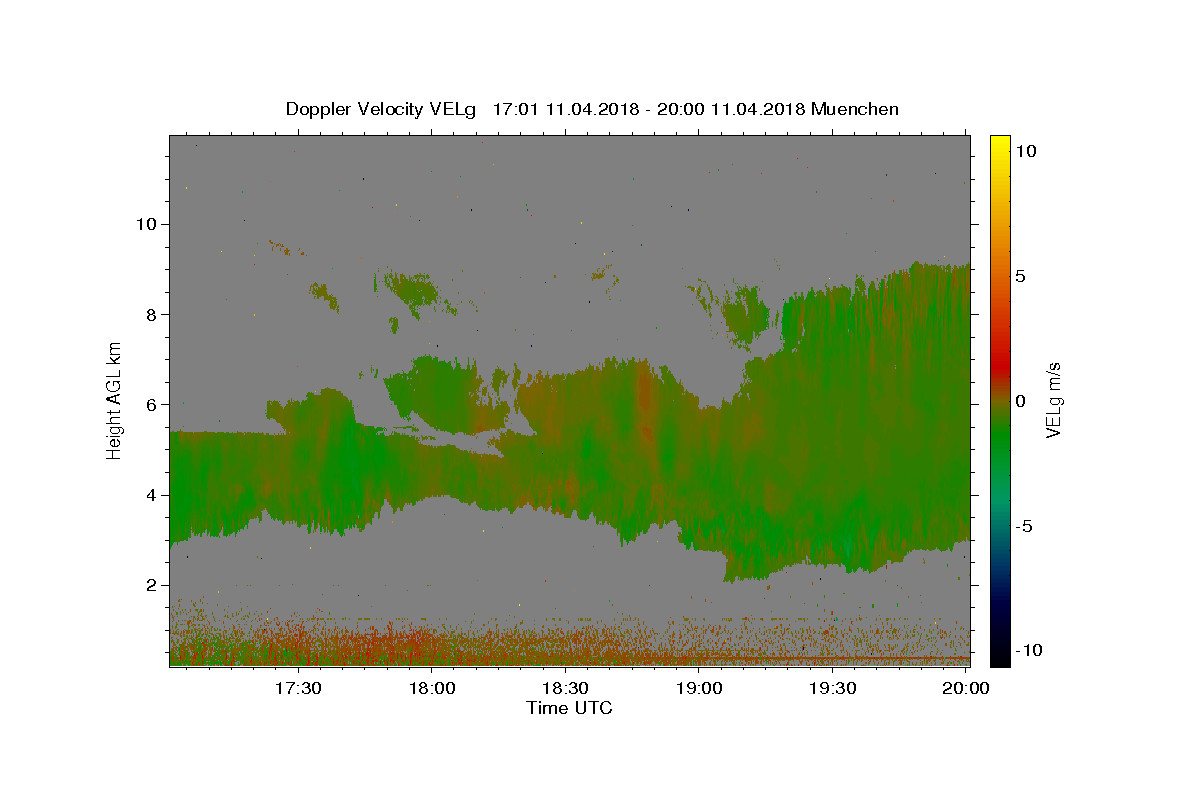Click the '19:00' time axis label
1200x800 pixels.
(699, 688)
